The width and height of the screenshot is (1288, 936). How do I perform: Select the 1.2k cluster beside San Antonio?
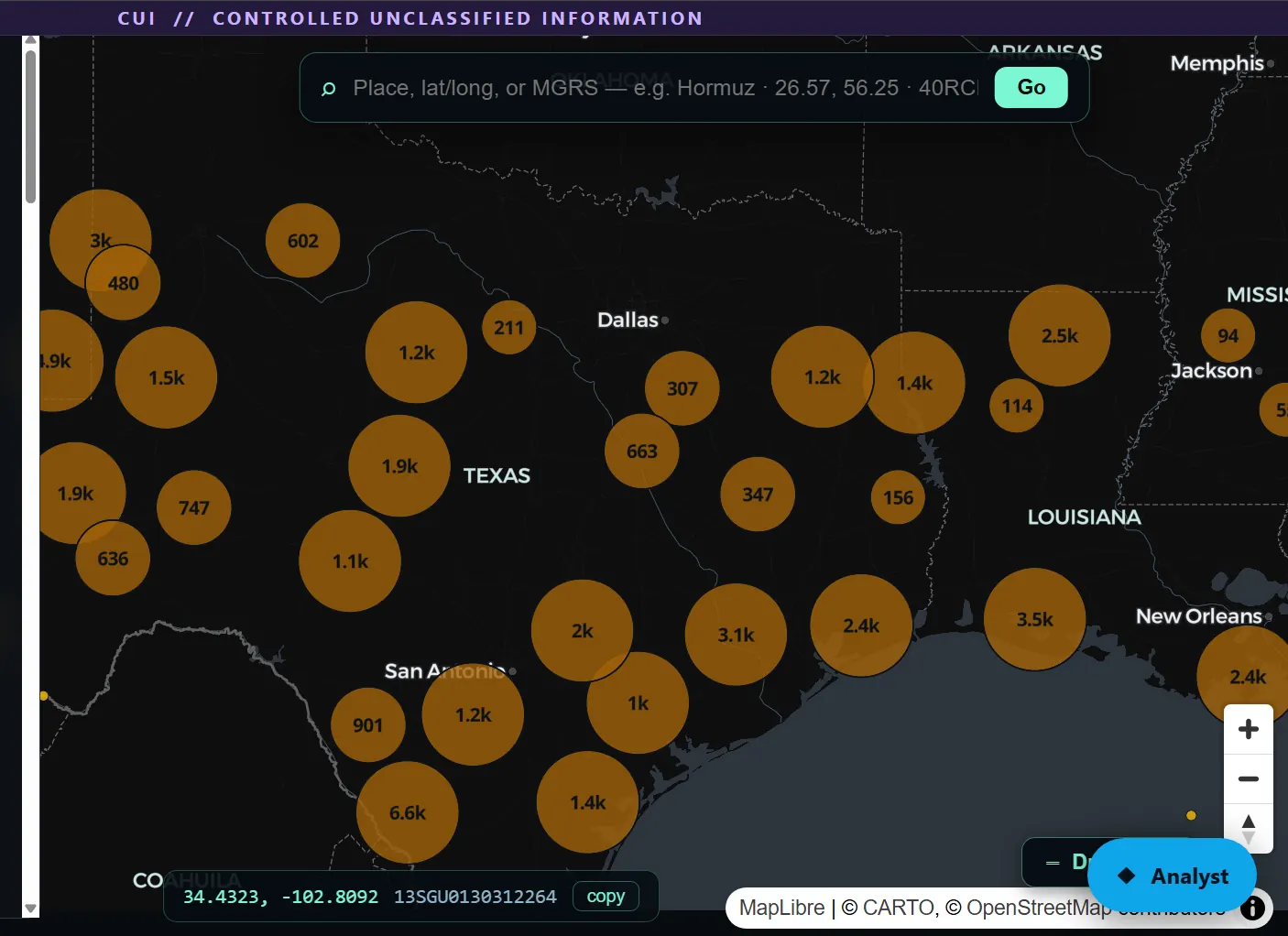point(473,714)
